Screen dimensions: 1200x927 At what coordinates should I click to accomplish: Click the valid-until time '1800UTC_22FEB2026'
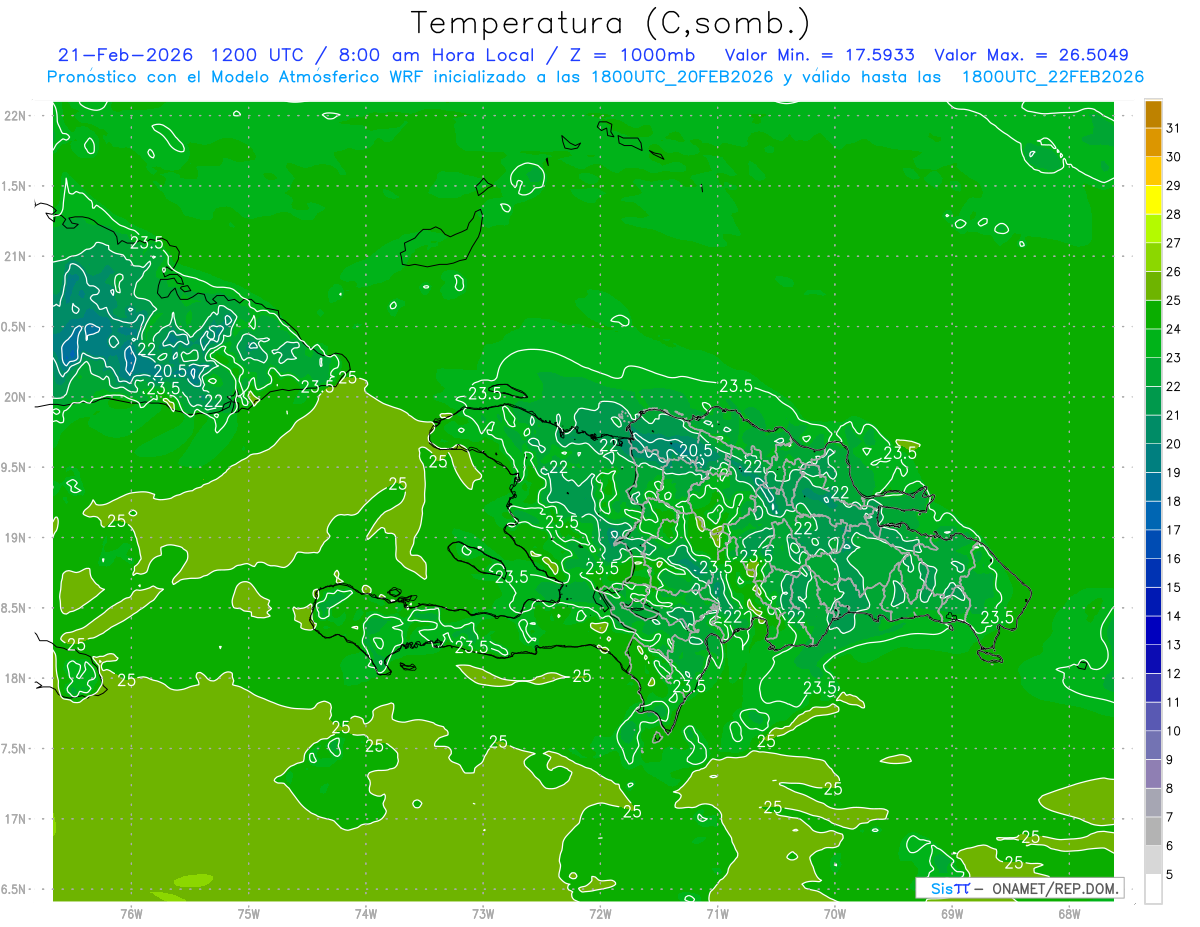click(x=1053, y=77)
